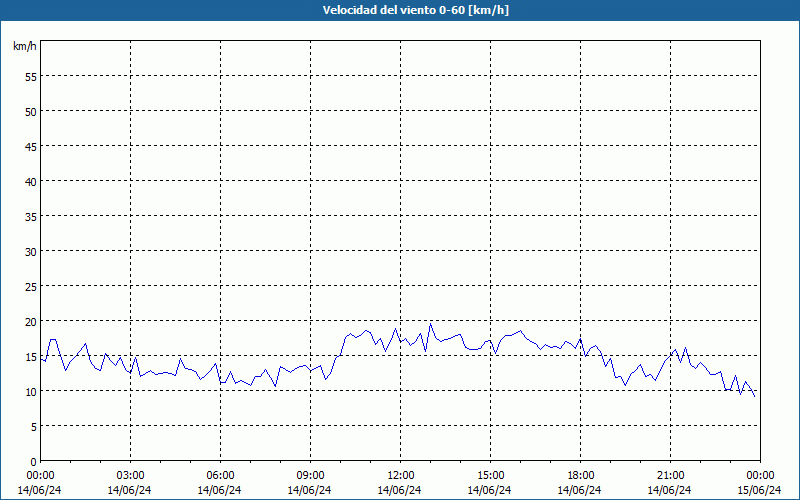
Task: Click the 00:00 time label for 15/06/24
Action: 760,476
